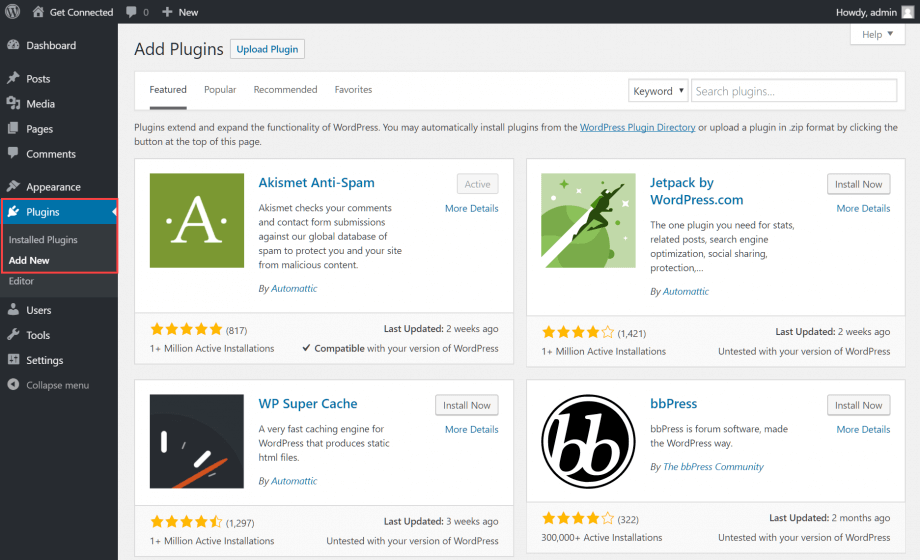
Task: Switch to the Recommended tab
Action: 285,90
